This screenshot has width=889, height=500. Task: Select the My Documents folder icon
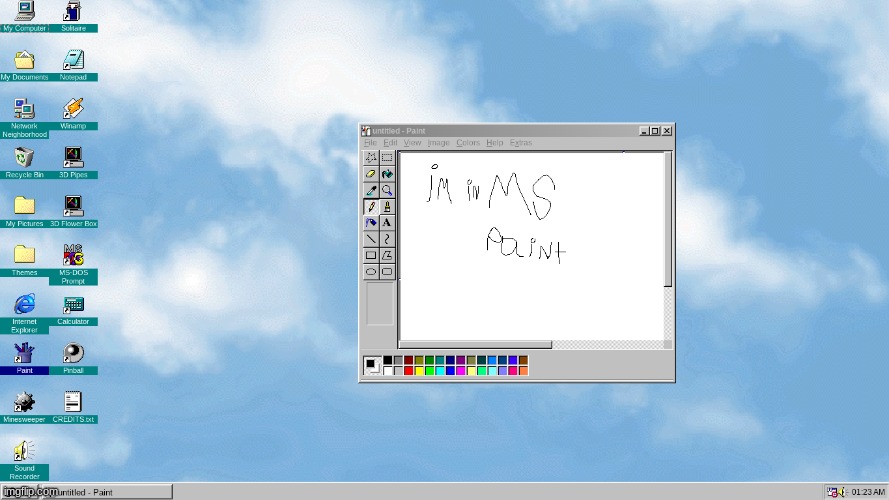(24, 65)
